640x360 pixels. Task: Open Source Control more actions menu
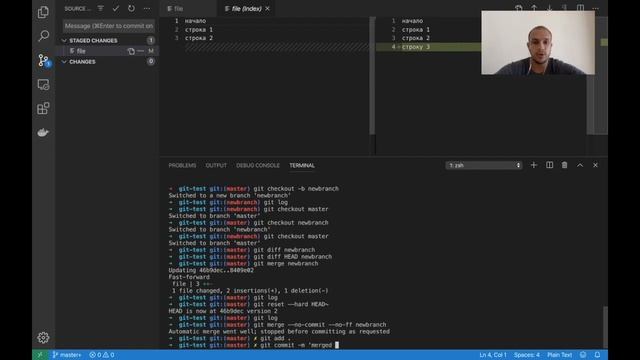coord(147,8)
